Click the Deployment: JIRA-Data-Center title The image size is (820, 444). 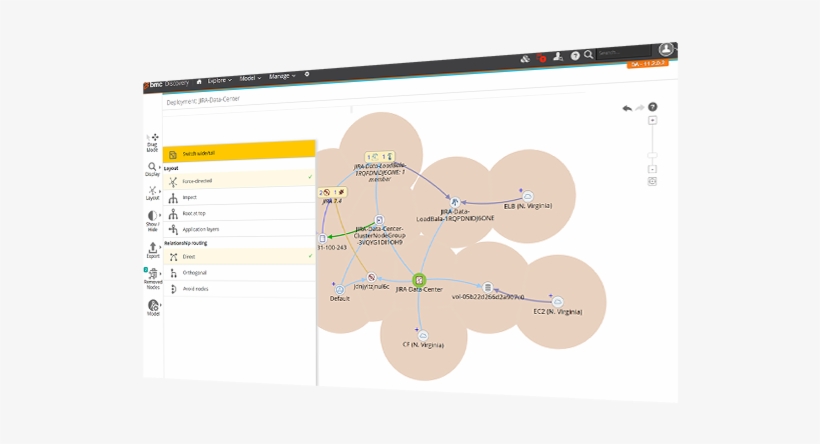[203, 100]
